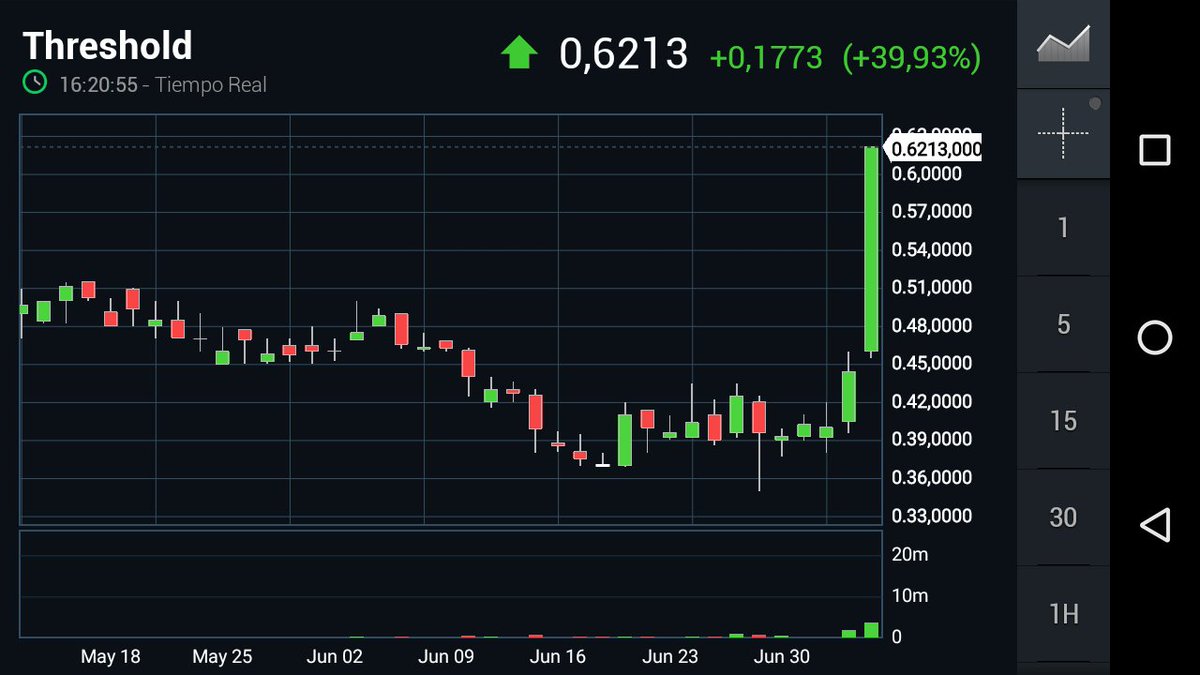Click the 0.48,0000 price axis label
The height and width of the screenshot is (675, 1200).
click(931, 326)
